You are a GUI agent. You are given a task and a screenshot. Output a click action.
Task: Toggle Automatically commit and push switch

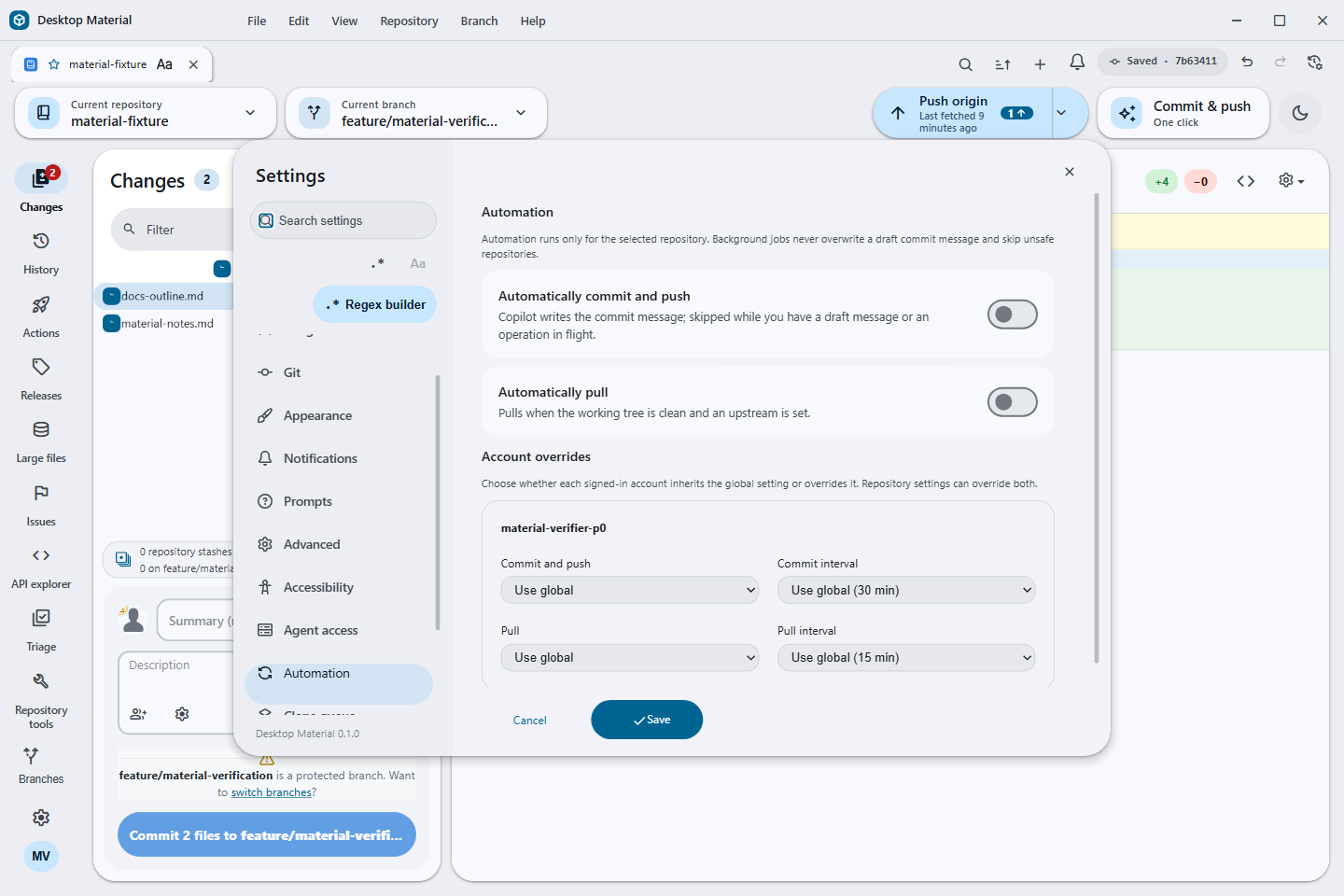click(x=1013, y=315)
